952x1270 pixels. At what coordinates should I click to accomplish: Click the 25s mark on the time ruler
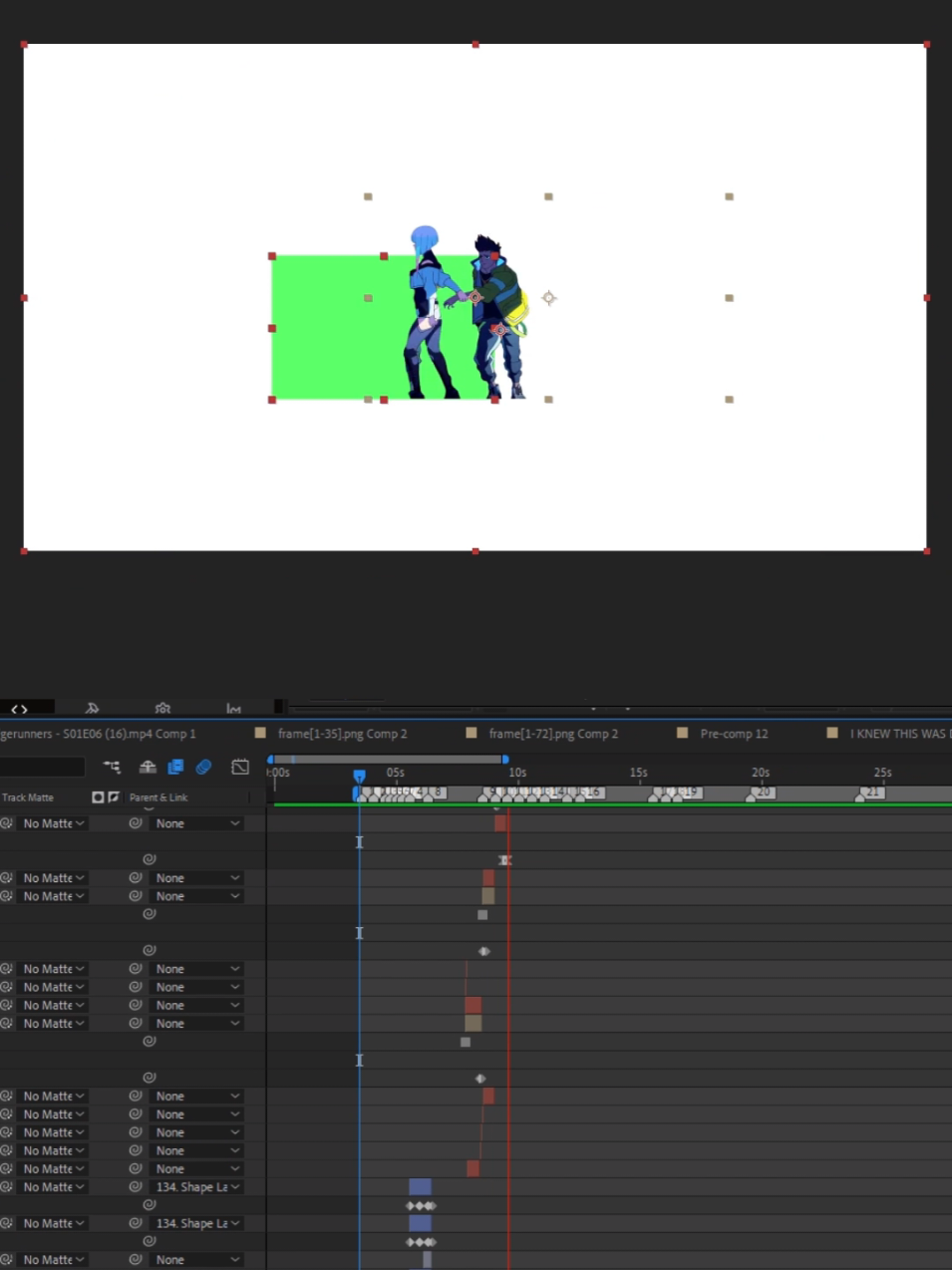tap(882, 773)
